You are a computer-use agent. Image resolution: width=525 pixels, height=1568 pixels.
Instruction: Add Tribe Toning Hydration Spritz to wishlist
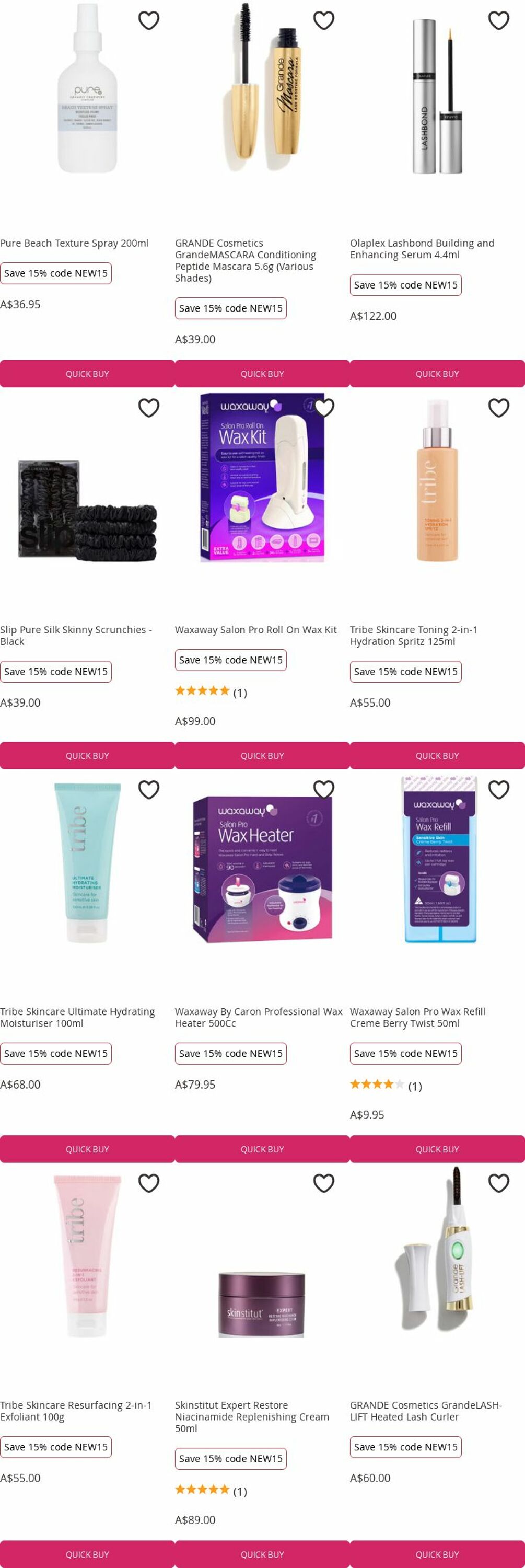point(499,408)
